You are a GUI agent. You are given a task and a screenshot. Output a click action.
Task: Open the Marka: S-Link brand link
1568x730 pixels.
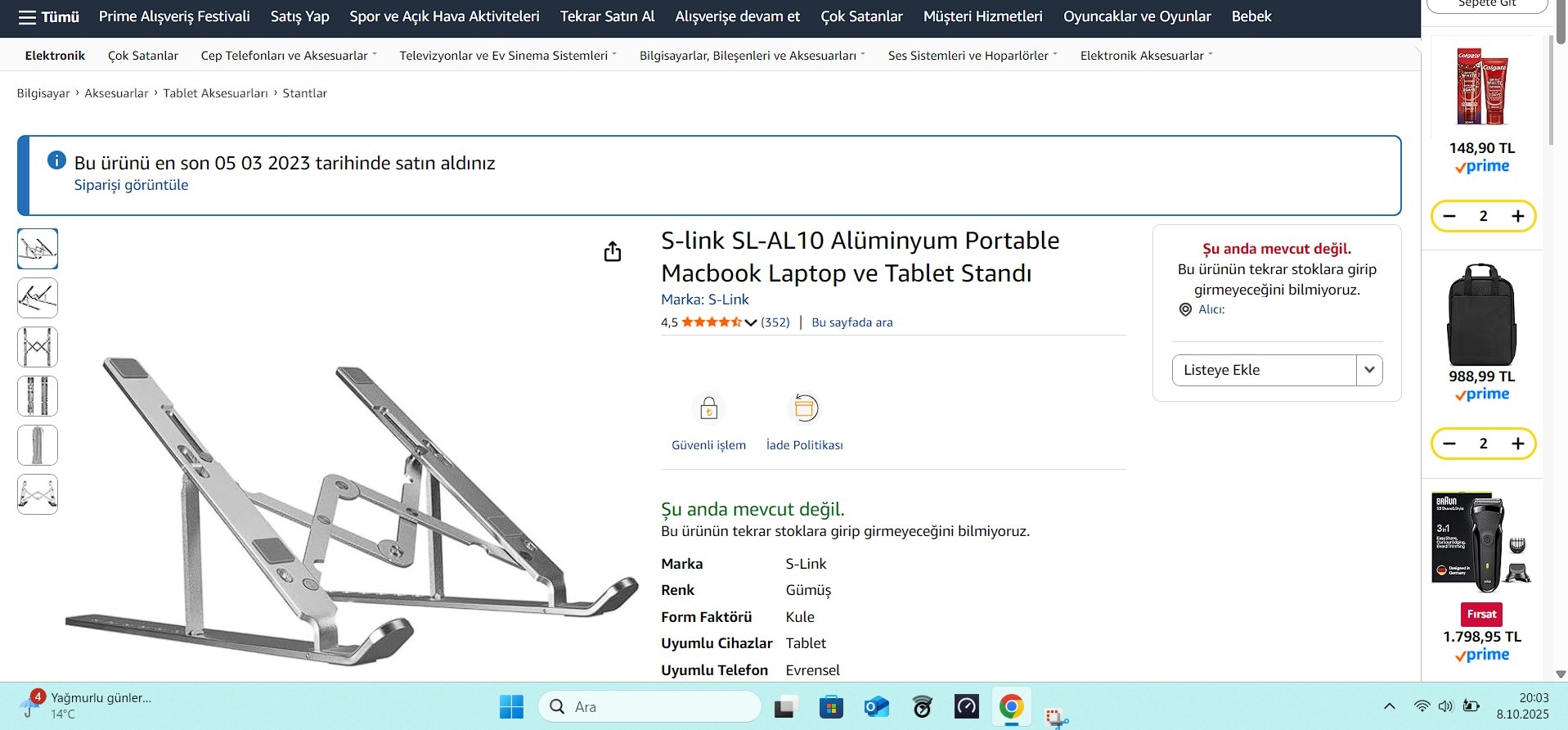tap(704, 300)
